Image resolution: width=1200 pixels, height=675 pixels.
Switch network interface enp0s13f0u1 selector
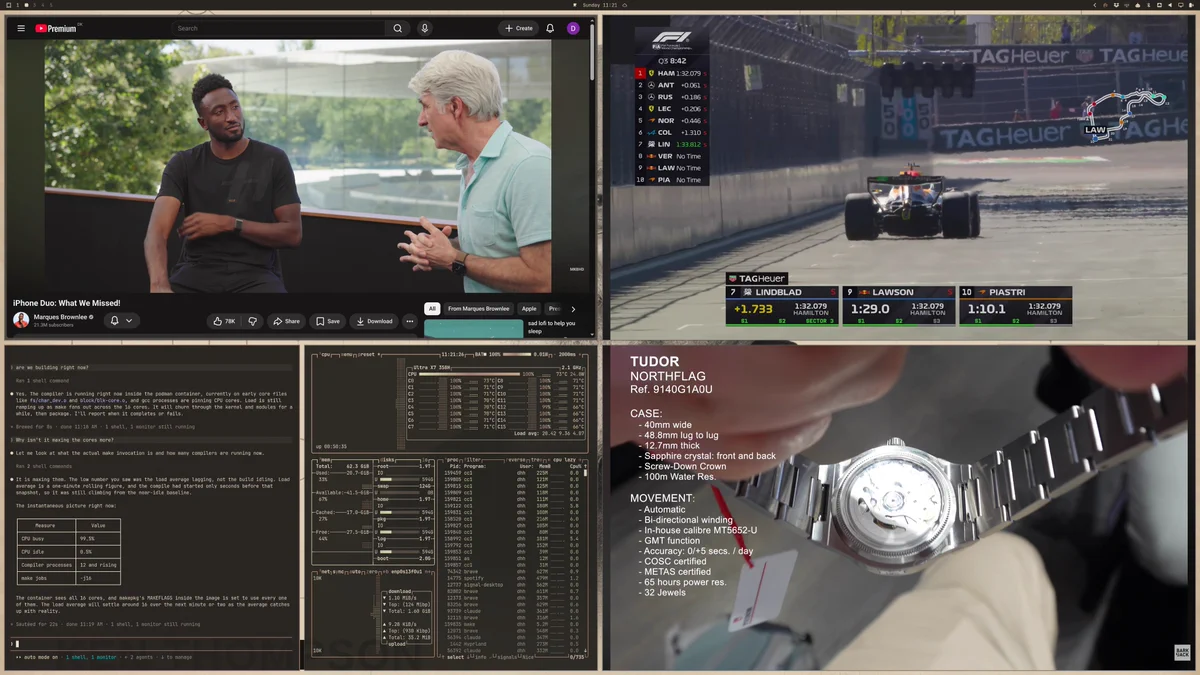tap(407, 572)
